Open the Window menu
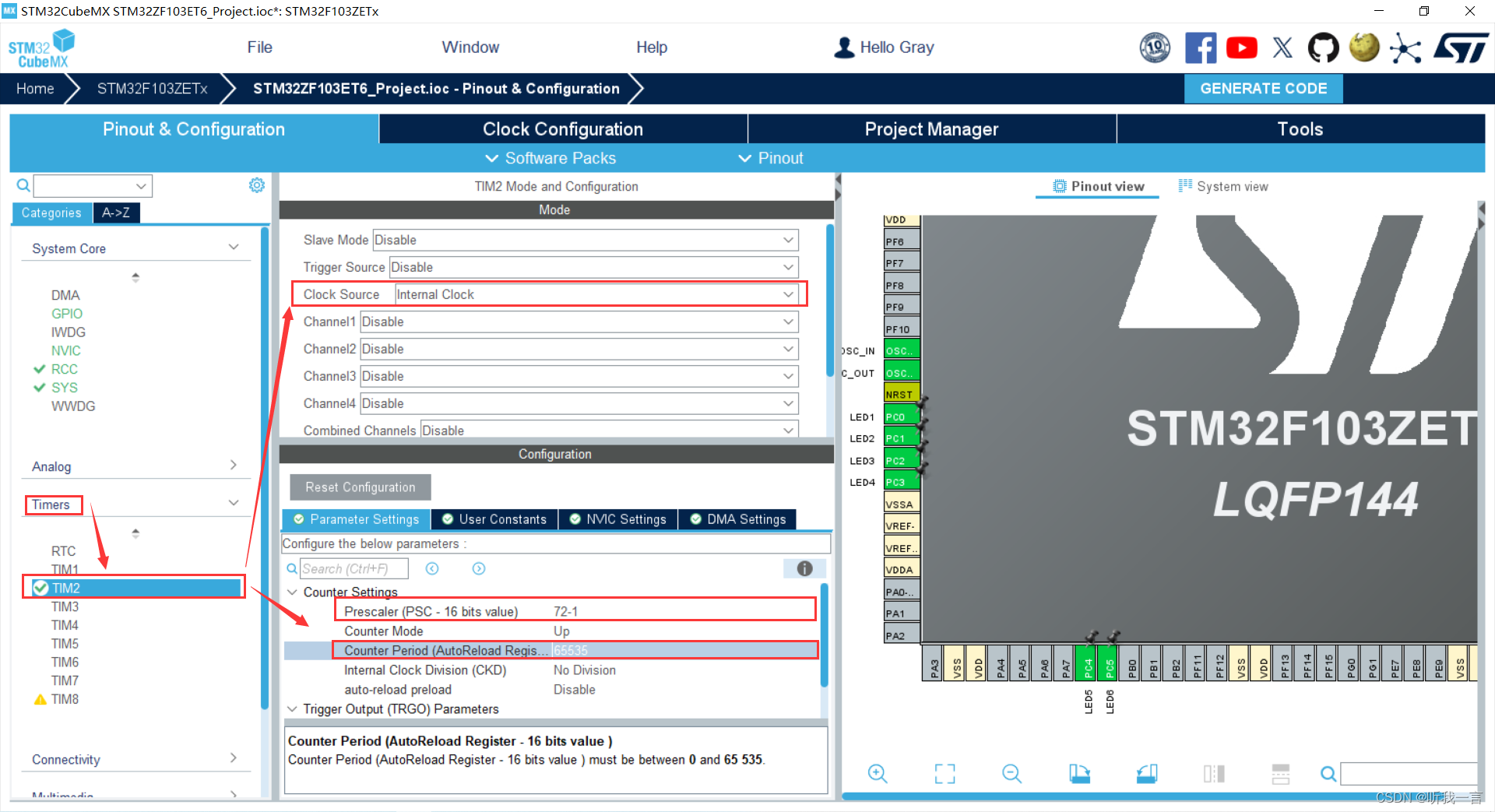1495x812 pixels. [470, 47]
